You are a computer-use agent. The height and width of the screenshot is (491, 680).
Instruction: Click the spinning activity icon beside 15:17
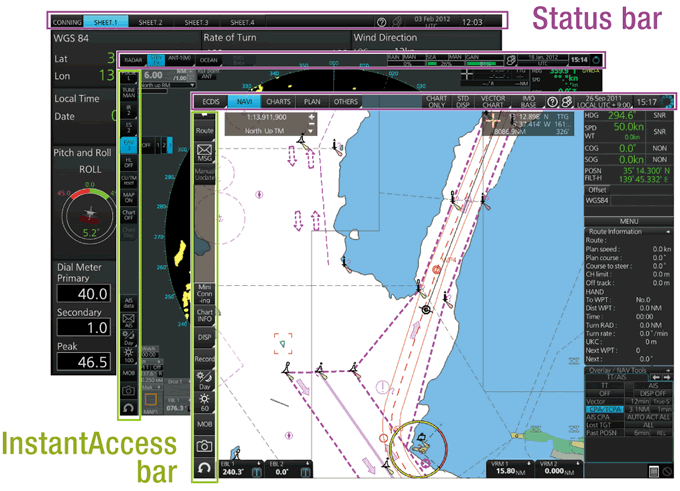point(667,102)
